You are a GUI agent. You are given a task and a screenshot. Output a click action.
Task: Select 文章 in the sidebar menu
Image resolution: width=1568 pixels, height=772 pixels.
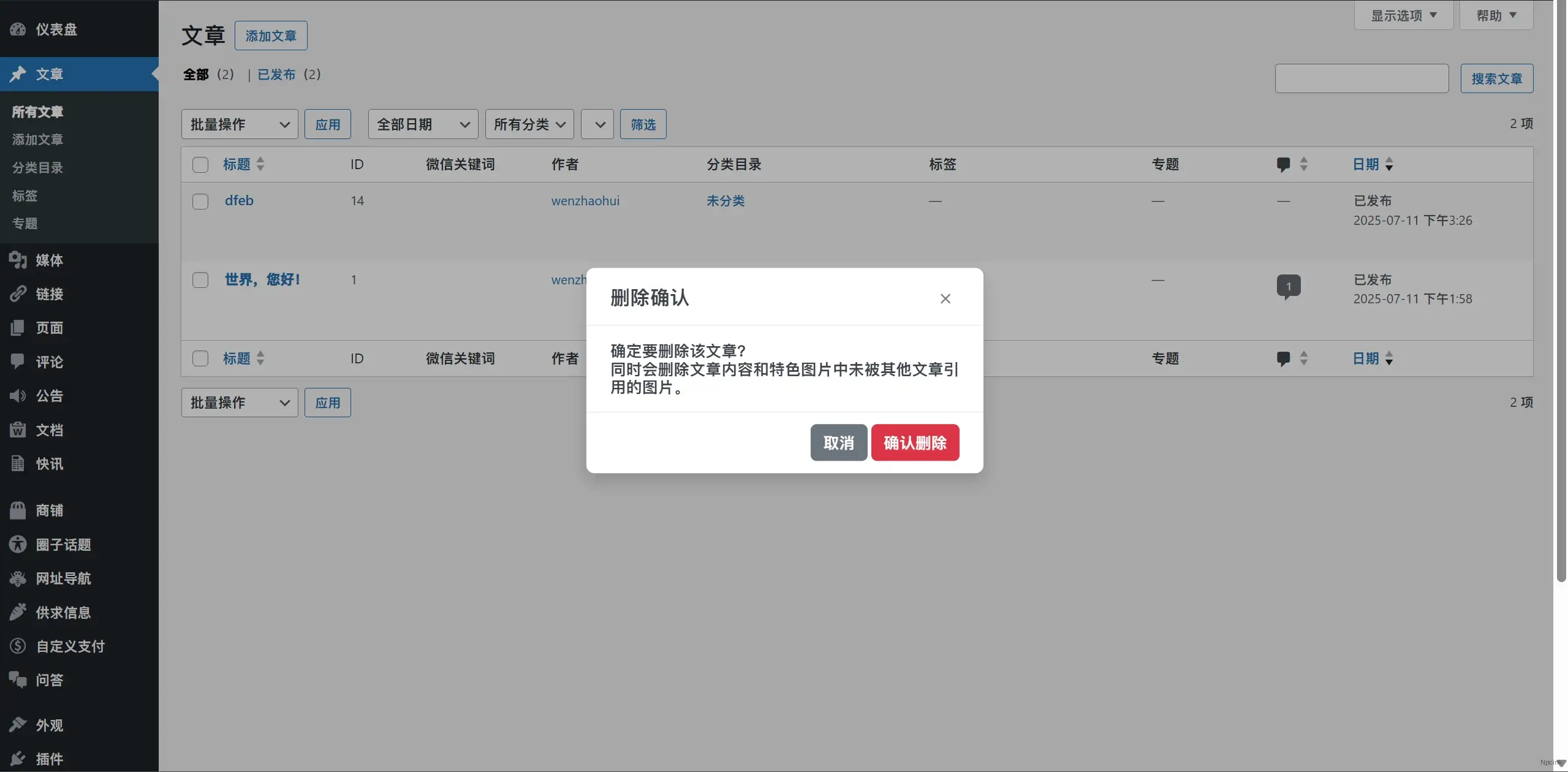coord(50,74)
